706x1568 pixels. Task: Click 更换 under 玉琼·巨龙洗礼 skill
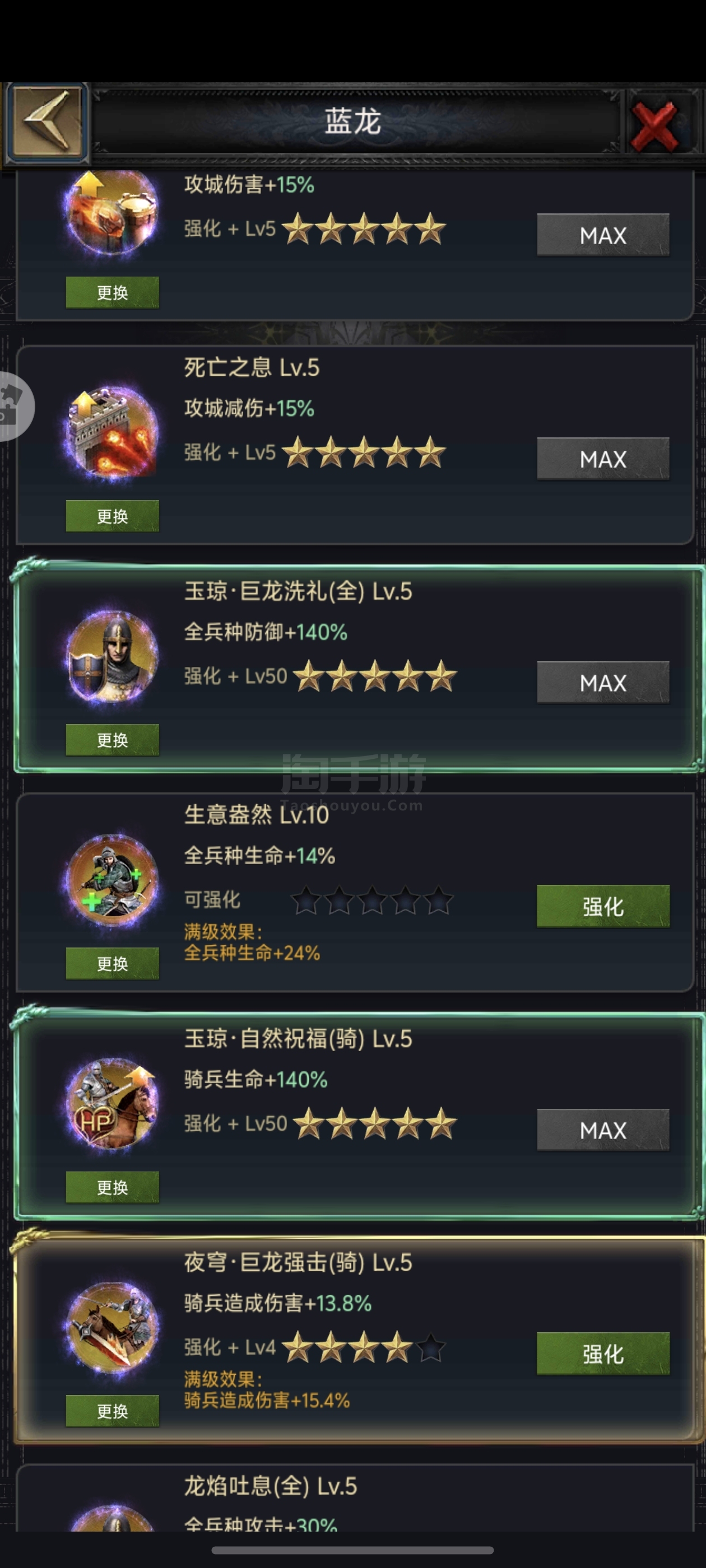point(113,740)
